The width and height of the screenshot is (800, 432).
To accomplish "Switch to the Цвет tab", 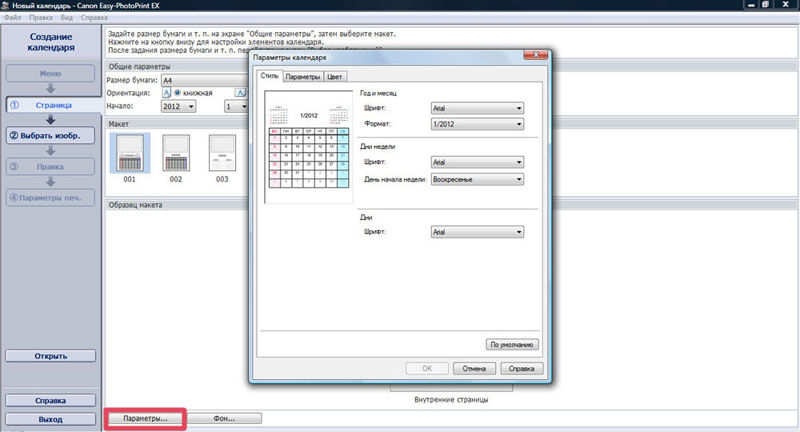I will pos(335,77).
